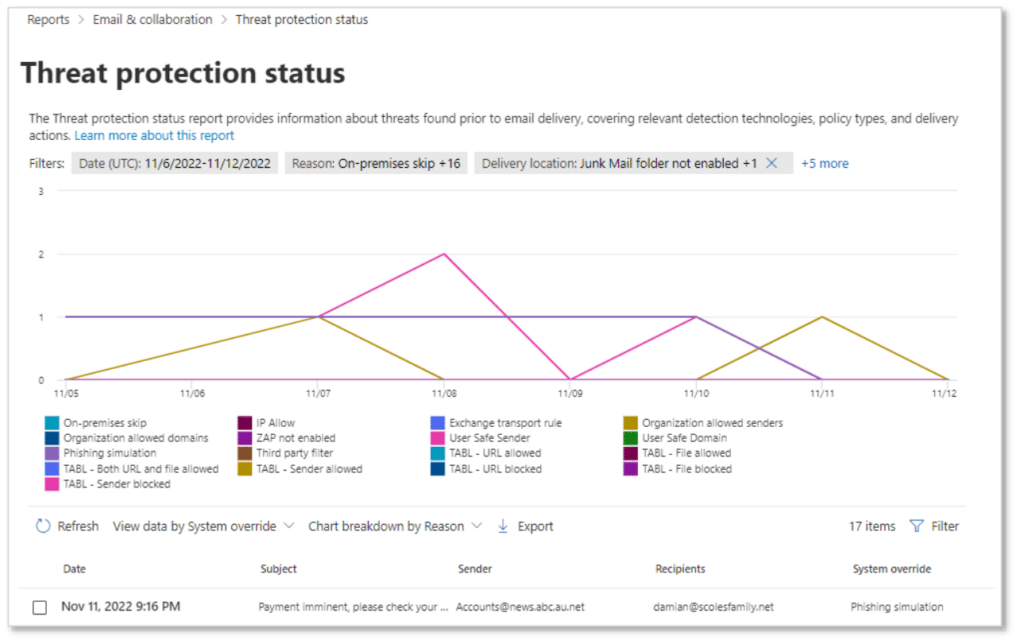Screen dimensions: 1024x640
Task: Open Export via the download icon
Action: tap(503, 526)
